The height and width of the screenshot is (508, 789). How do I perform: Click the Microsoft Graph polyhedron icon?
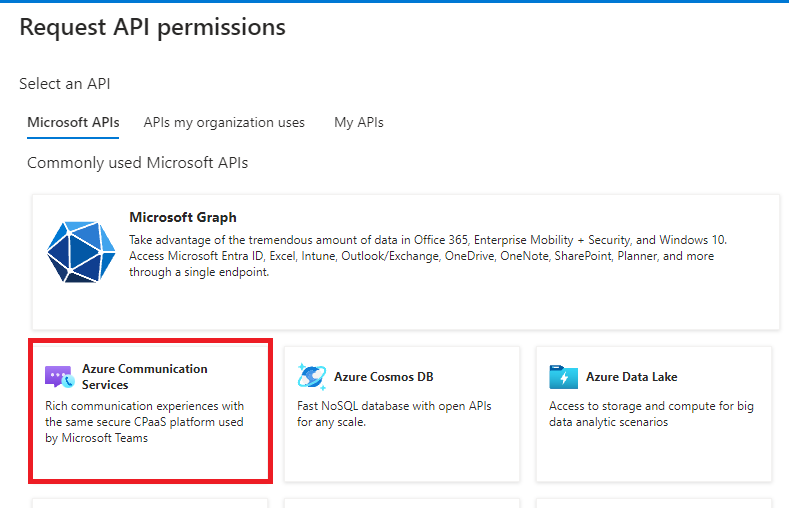tap(81, 251)
